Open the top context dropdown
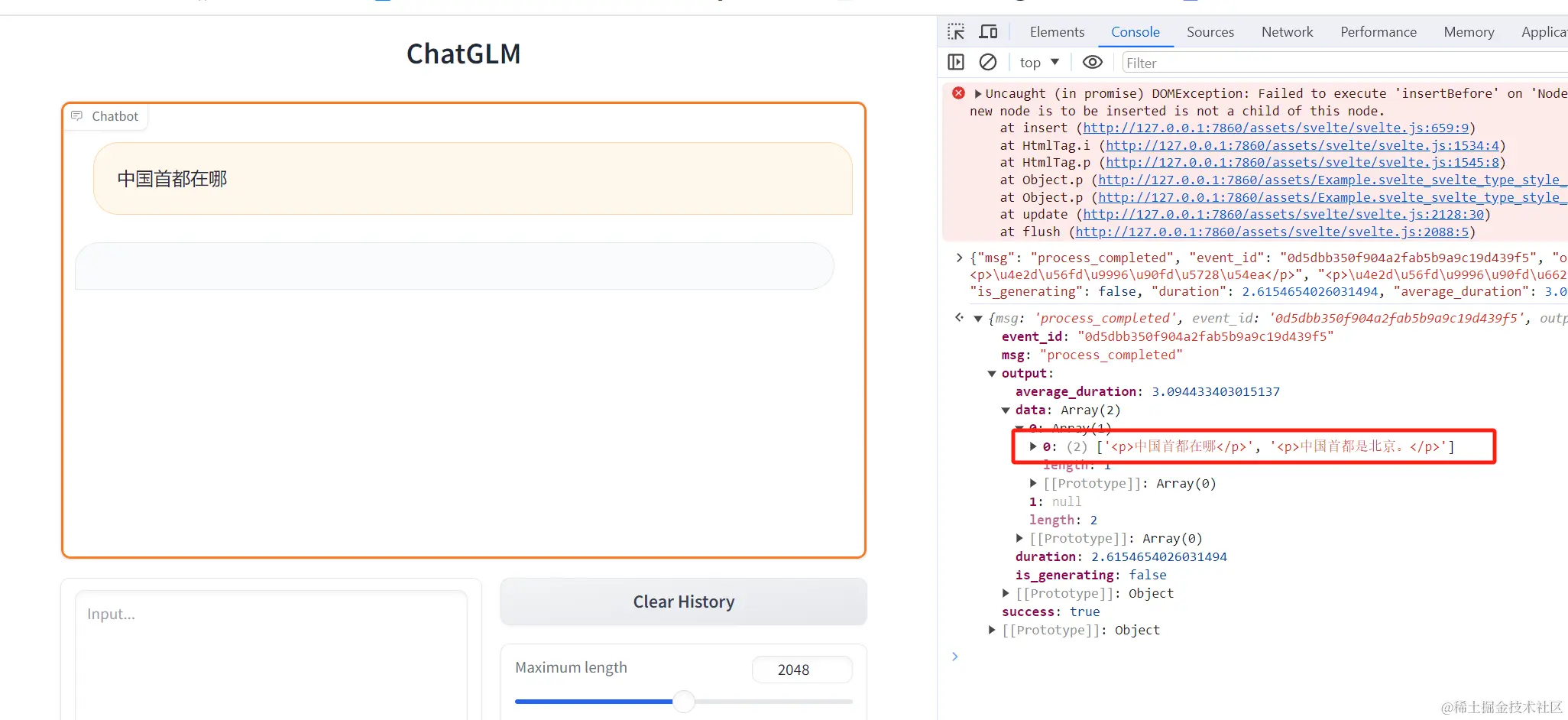The width and height of the screenshot is (1568, 720). point(1039,63)
